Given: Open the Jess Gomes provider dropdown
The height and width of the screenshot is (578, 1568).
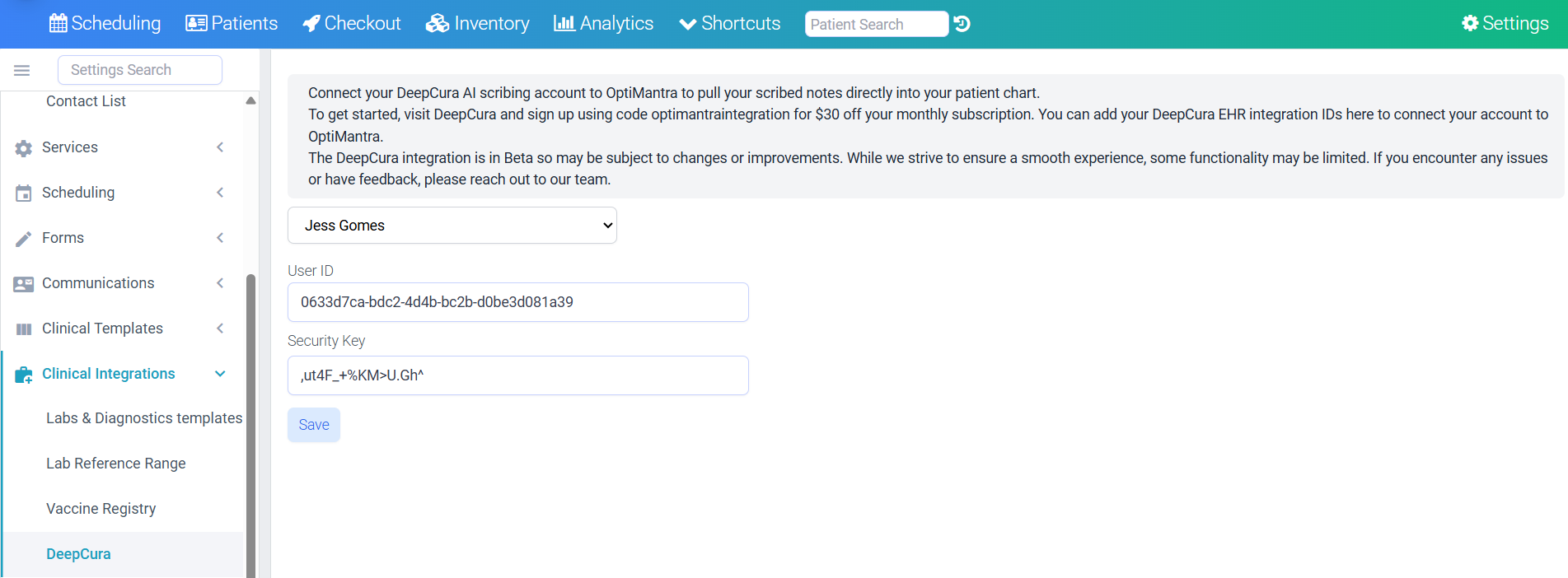Looking at the screenshot, I should pyautogui.click(x=452, y=226).
